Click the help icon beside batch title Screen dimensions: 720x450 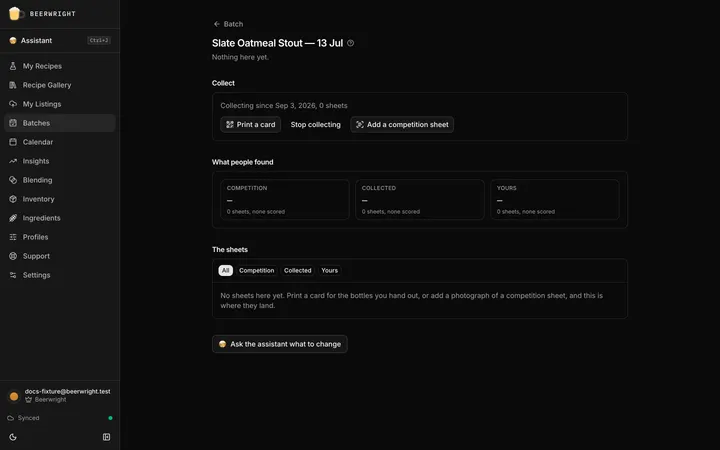(x=351, y=43)
